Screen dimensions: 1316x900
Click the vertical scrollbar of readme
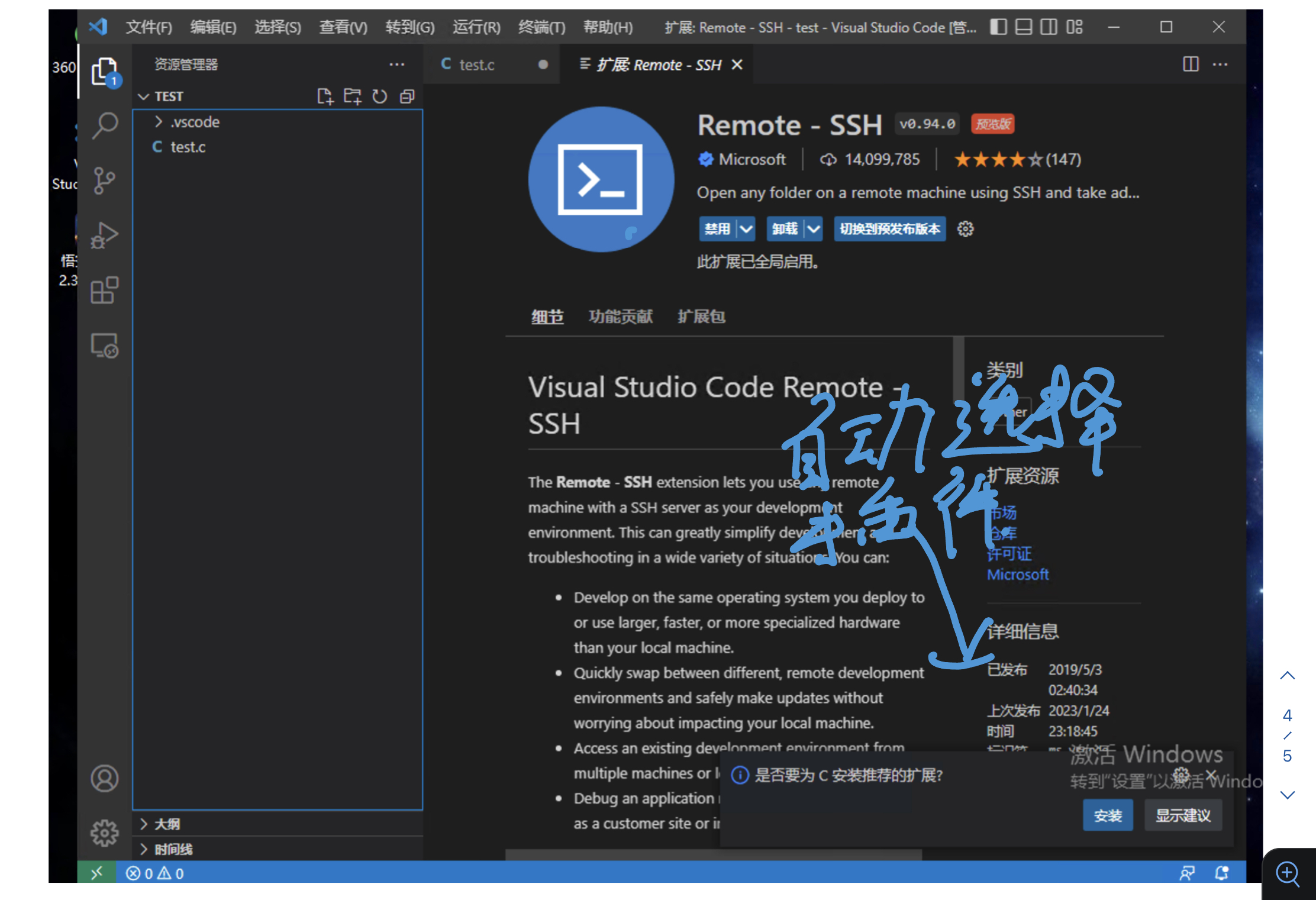click(958, 370)
